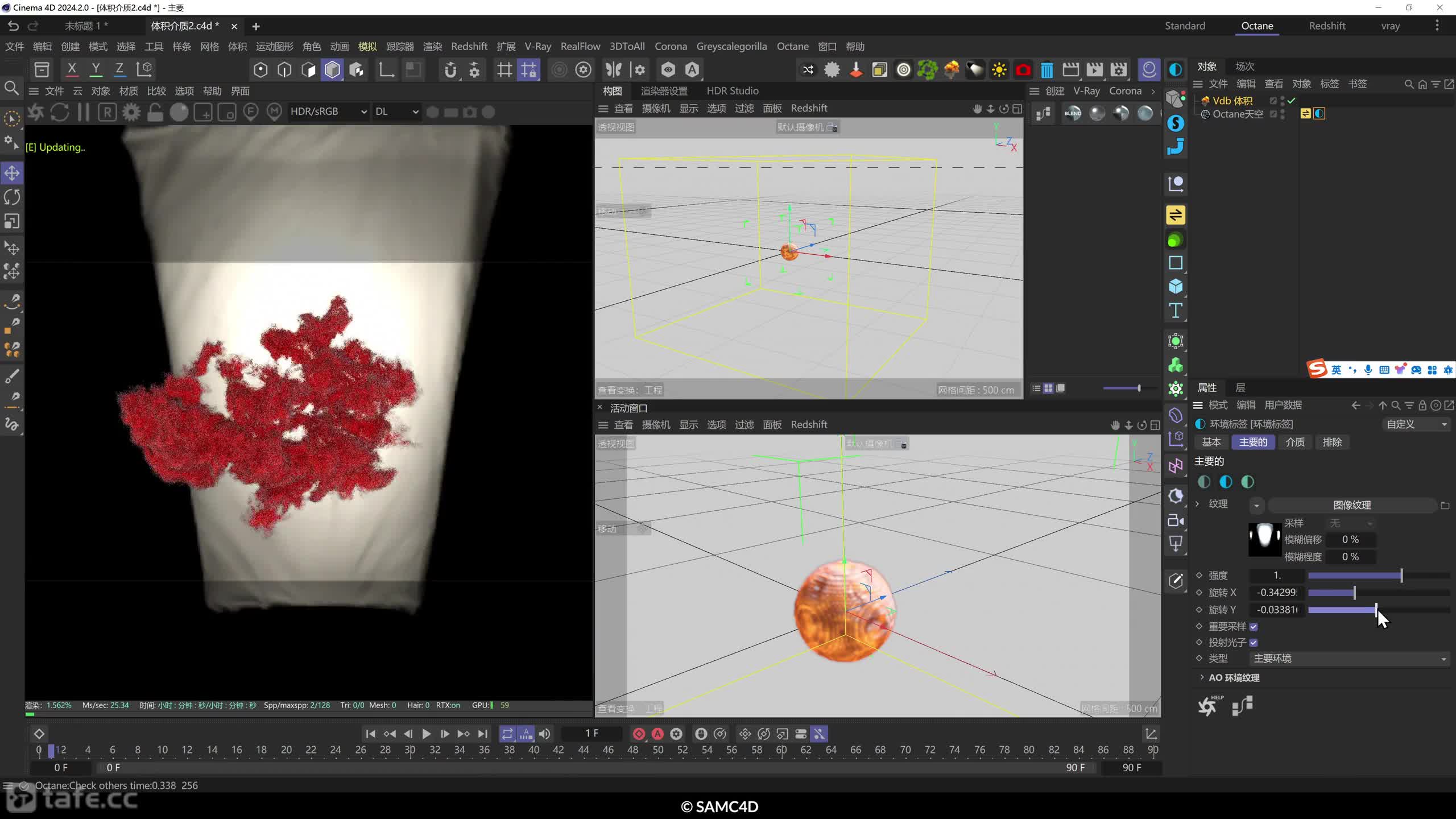Open the 纹理 type small dropdown arrow
This screenshot has height=819, width=1456.
1256,505
